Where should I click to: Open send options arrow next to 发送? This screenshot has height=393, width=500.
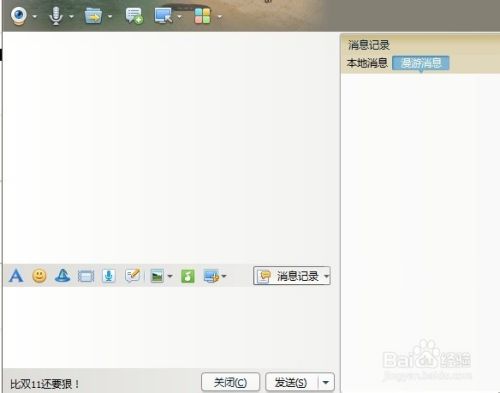click(326, 382)
